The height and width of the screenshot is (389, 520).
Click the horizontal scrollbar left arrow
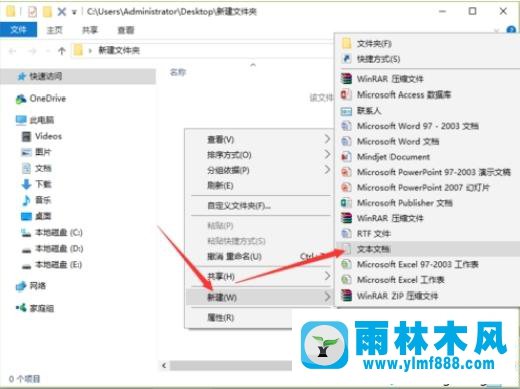pyautogui.click(x=164, y=365)
